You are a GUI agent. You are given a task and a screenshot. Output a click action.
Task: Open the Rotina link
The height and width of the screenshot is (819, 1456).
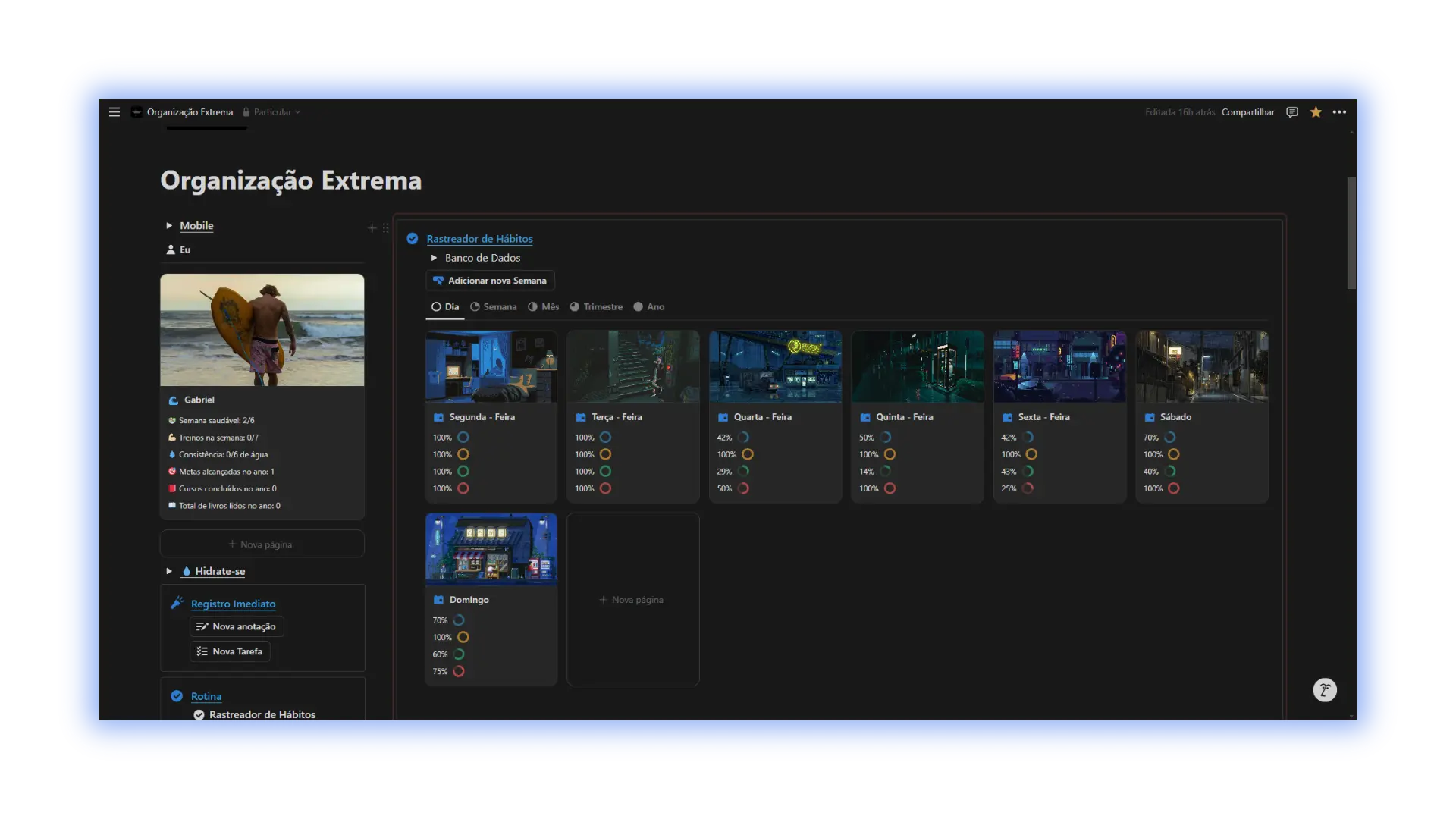[206, 696]
